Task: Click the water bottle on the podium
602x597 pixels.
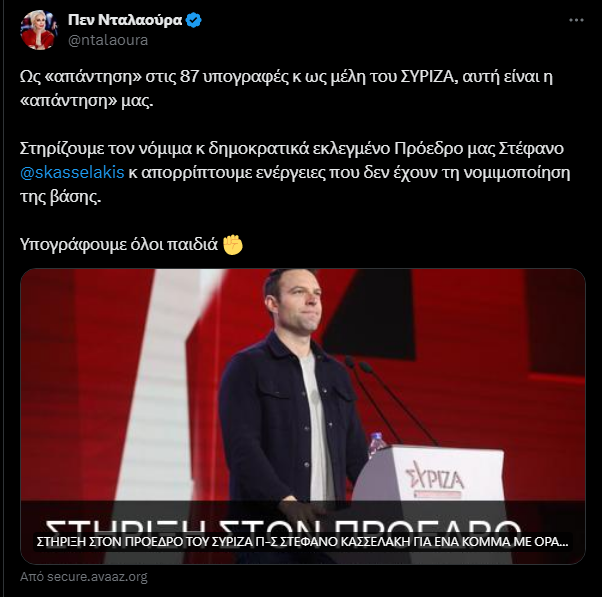Action: tap(377, 446)
